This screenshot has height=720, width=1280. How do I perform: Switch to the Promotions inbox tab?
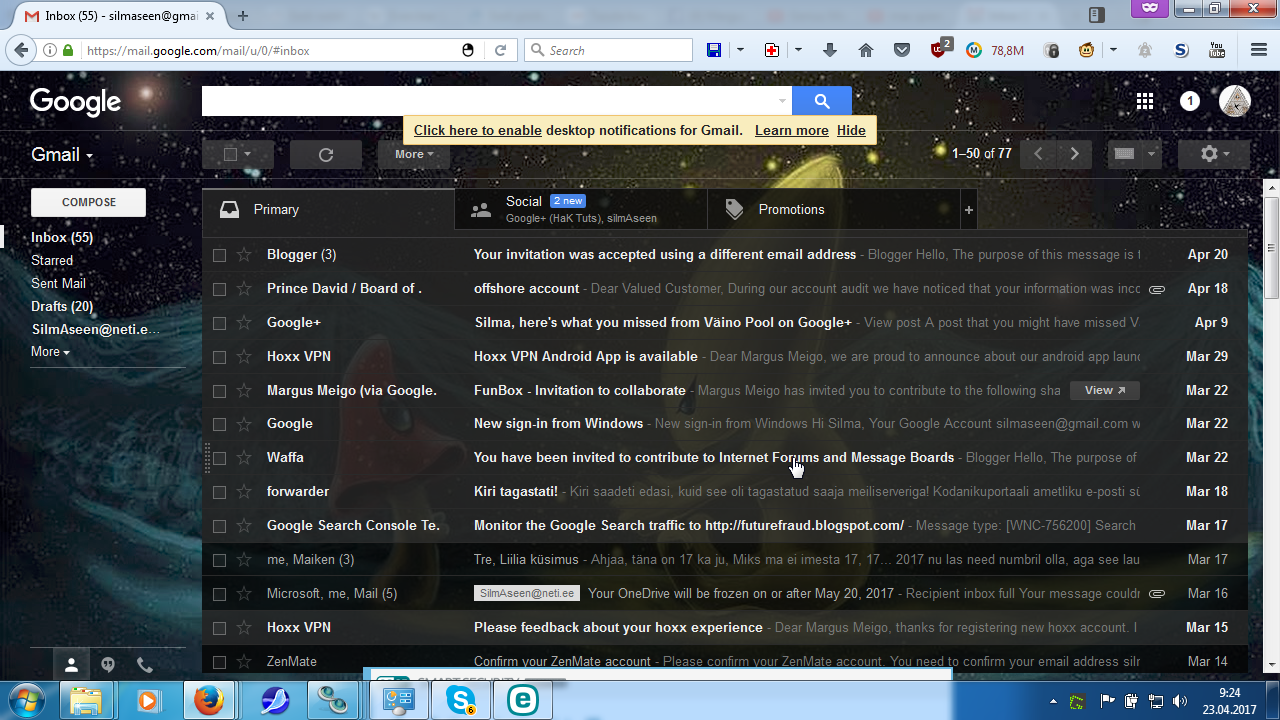(834, 209)
